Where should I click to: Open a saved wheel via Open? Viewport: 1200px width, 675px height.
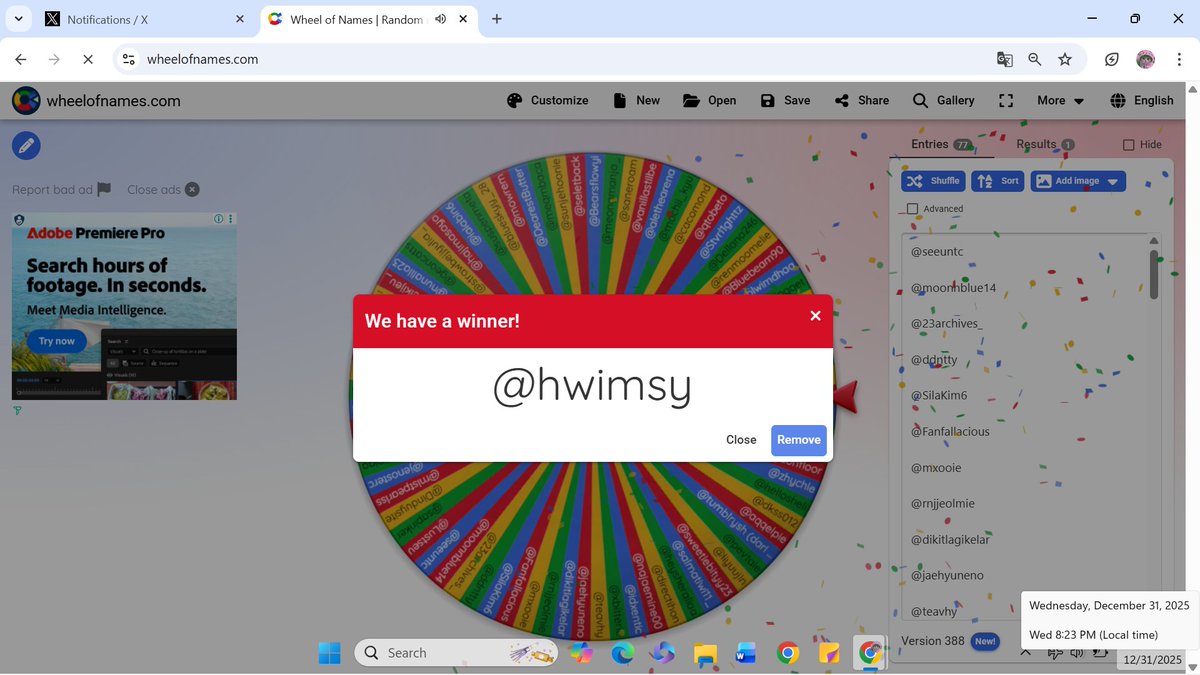tap(709, 100)
